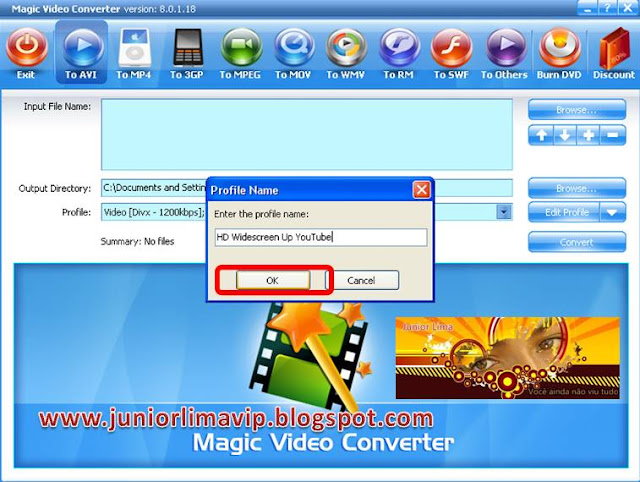This screenshot has width=640, height=482.
Task: Move selected file down with arrow button
Action: coord(565,135)
